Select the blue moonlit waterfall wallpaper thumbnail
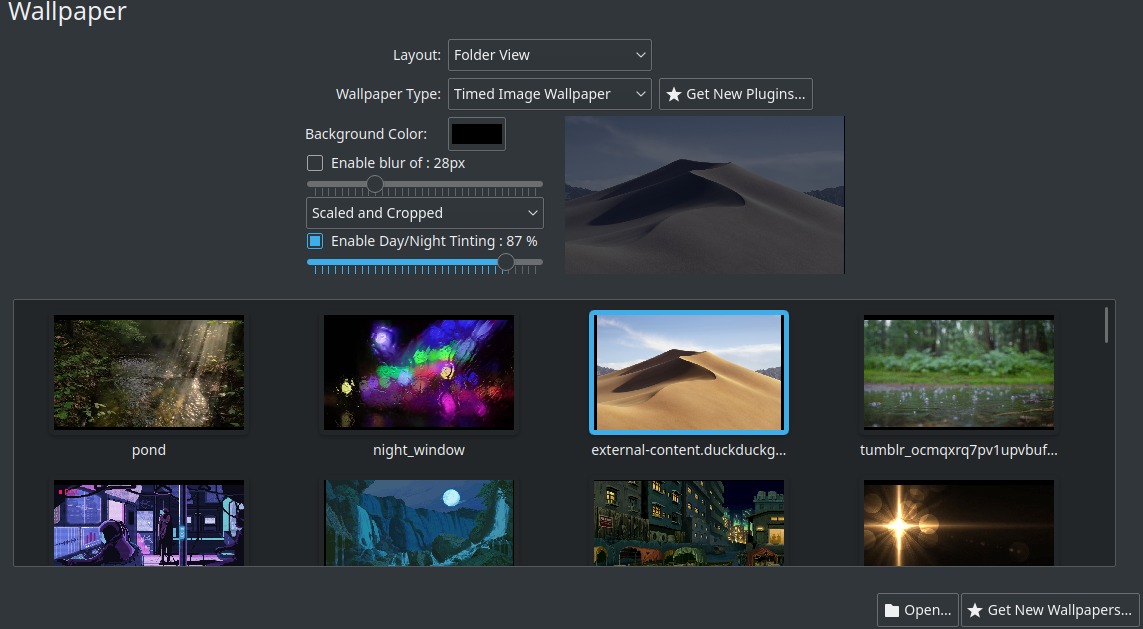 tap(418, 523)
